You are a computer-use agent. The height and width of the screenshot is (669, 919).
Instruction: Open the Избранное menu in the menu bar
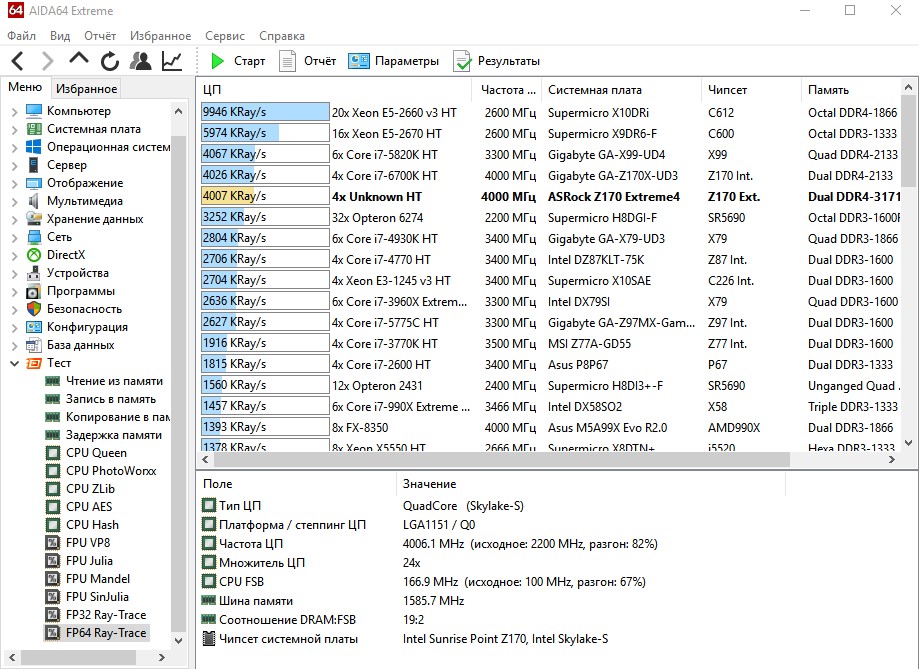[161, 36]
